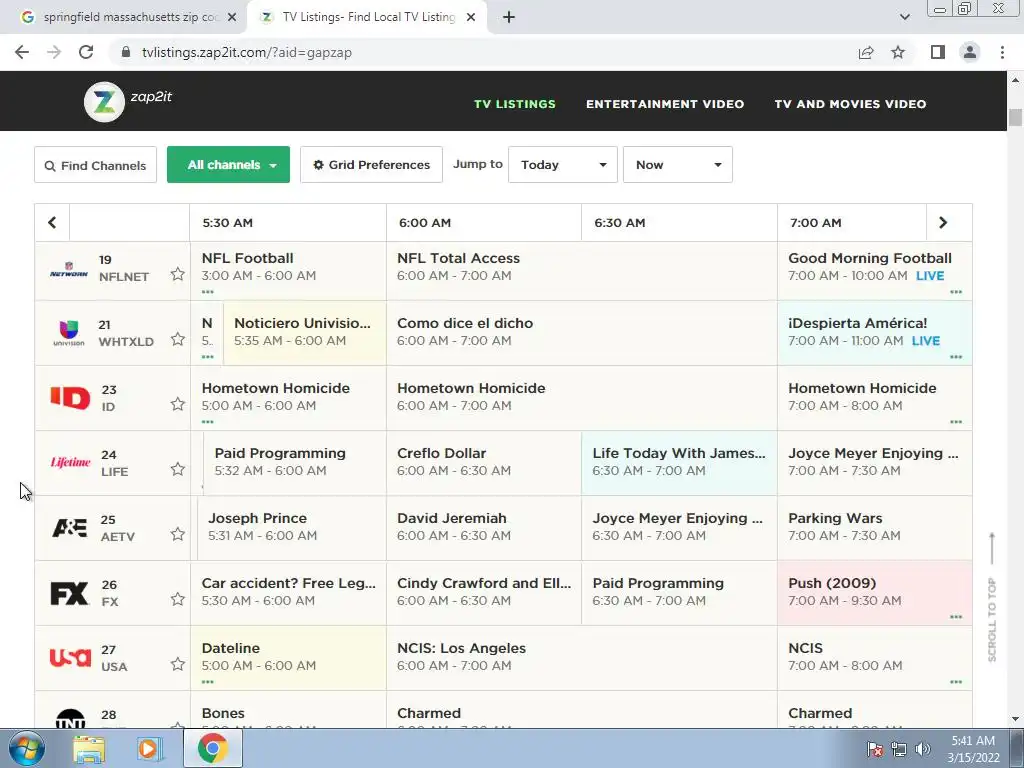Viewport: 1024px width, 768px height.
Task: Show later times with right arrow
Action: [x=943, y=223]
